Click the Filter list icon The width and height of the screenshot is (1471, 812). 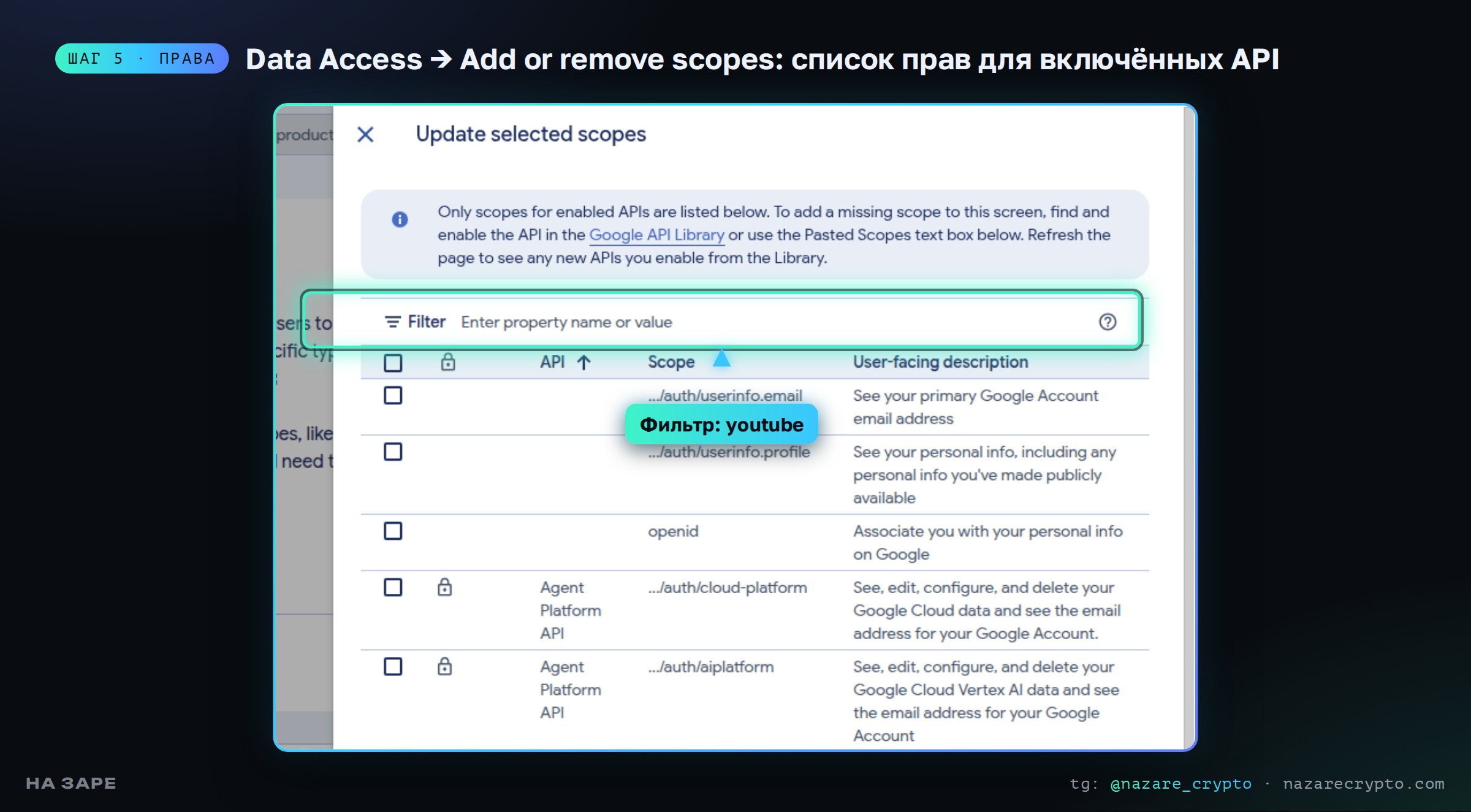(392, 322)
